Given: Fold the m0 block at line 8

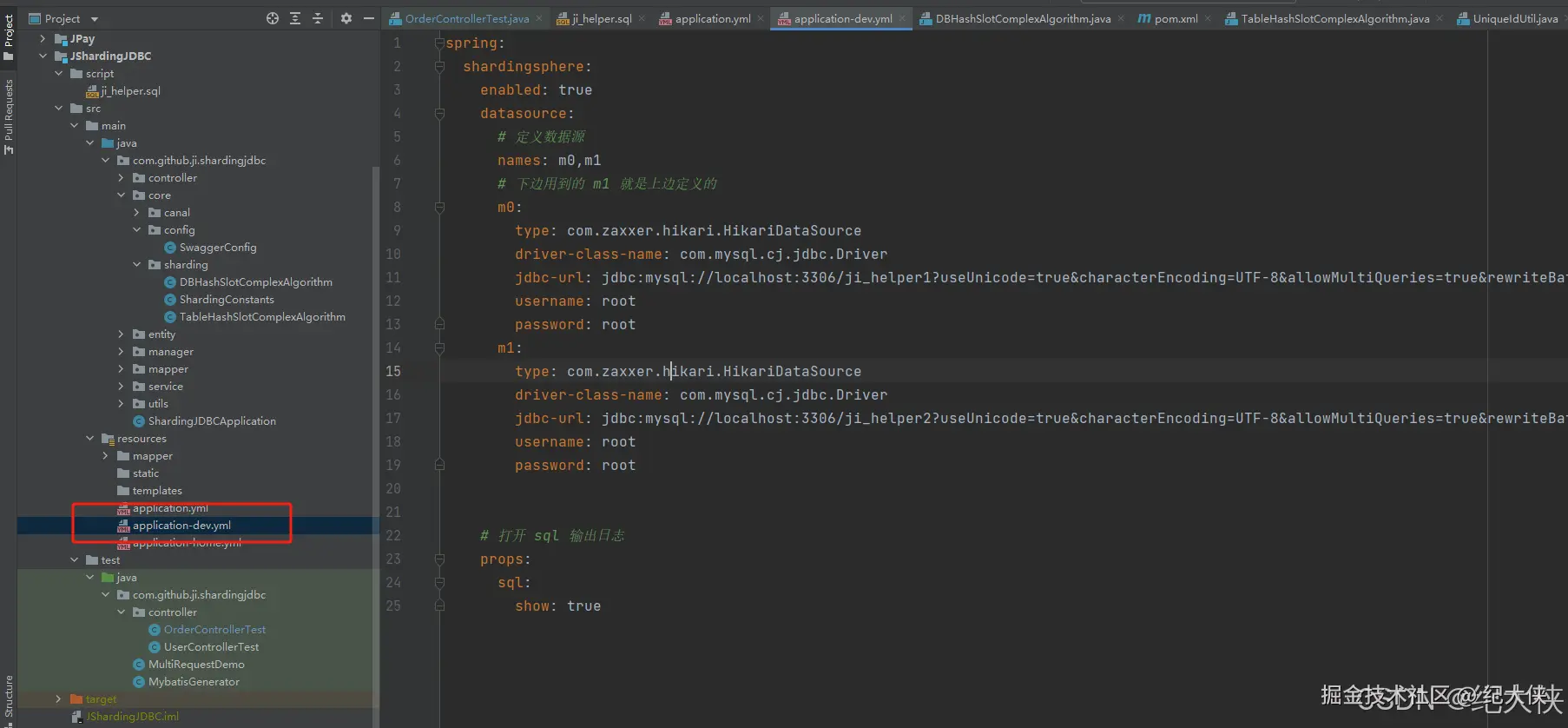Looking at the screenshot, I should [439, 207].
